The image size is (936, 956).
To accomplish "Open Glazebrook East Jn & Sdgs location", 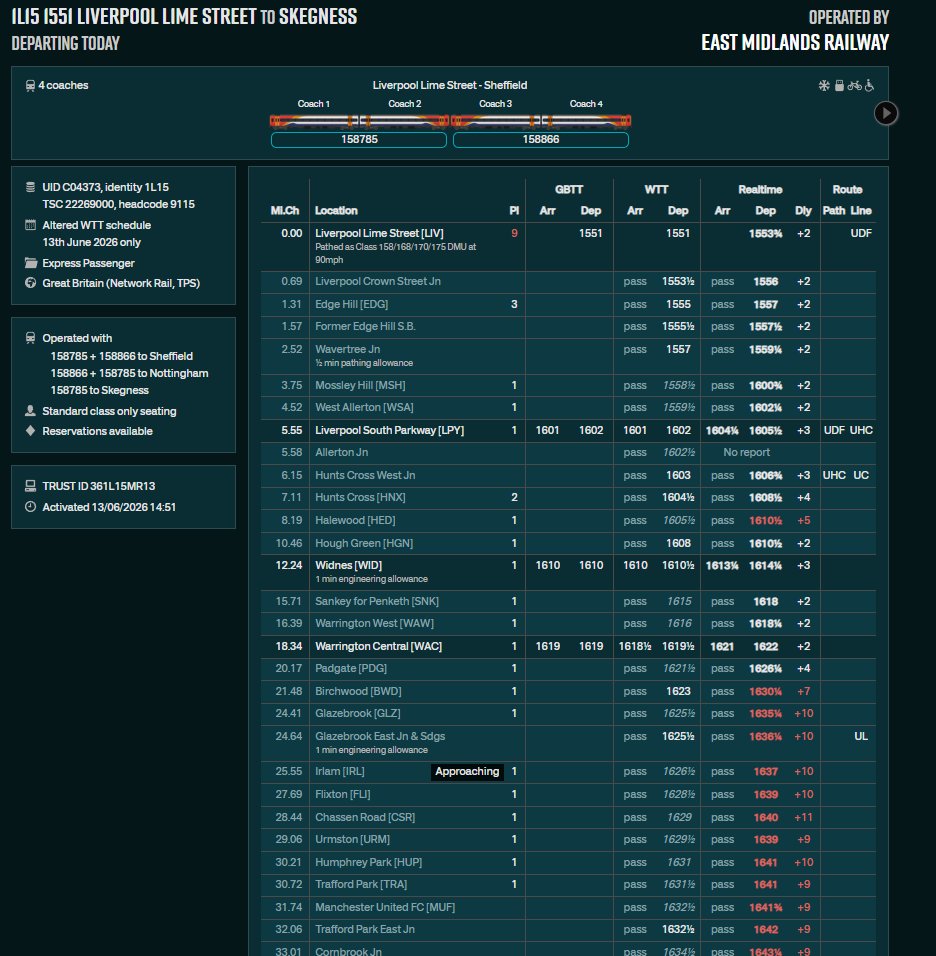I will tap(380, 736).
